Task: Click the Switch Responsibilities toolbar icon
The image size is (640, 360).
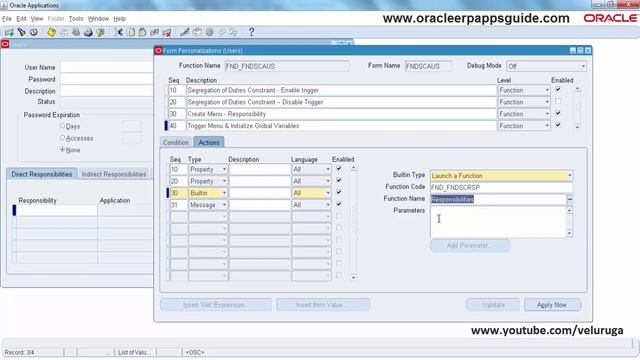Action: click(76, 32)
